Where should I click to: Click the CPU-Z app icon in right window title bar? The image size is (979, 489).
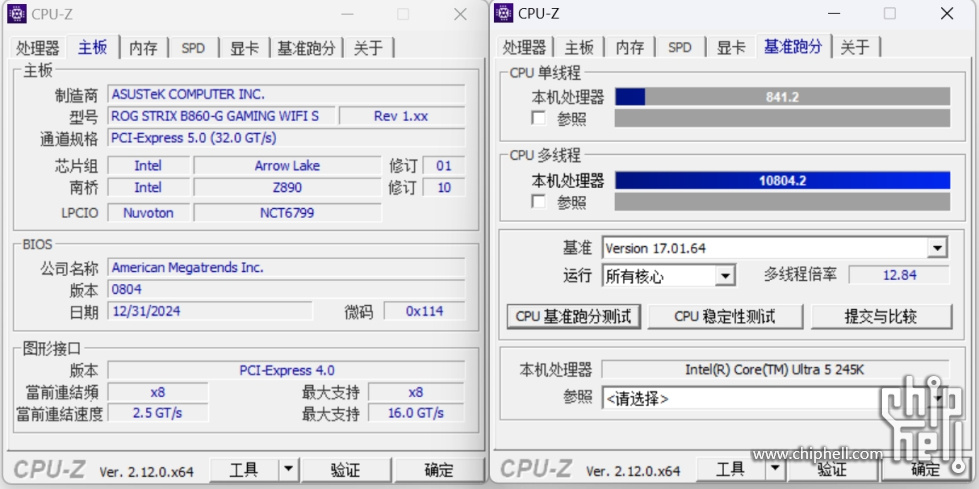coord(503,13)
